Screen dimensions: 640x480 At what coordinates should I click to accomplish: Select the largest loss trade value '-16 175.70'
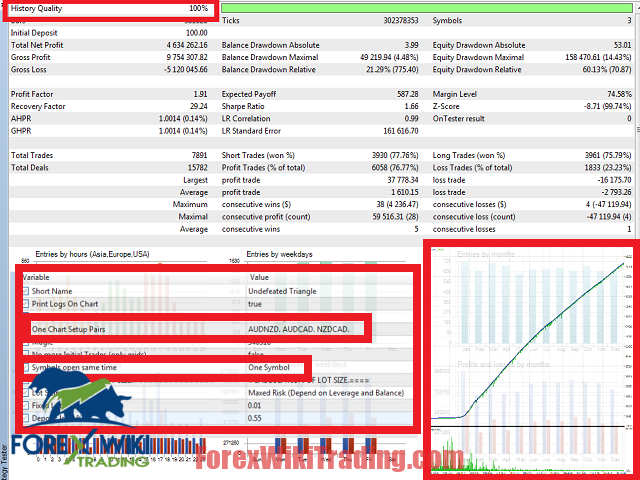(614, 180)
